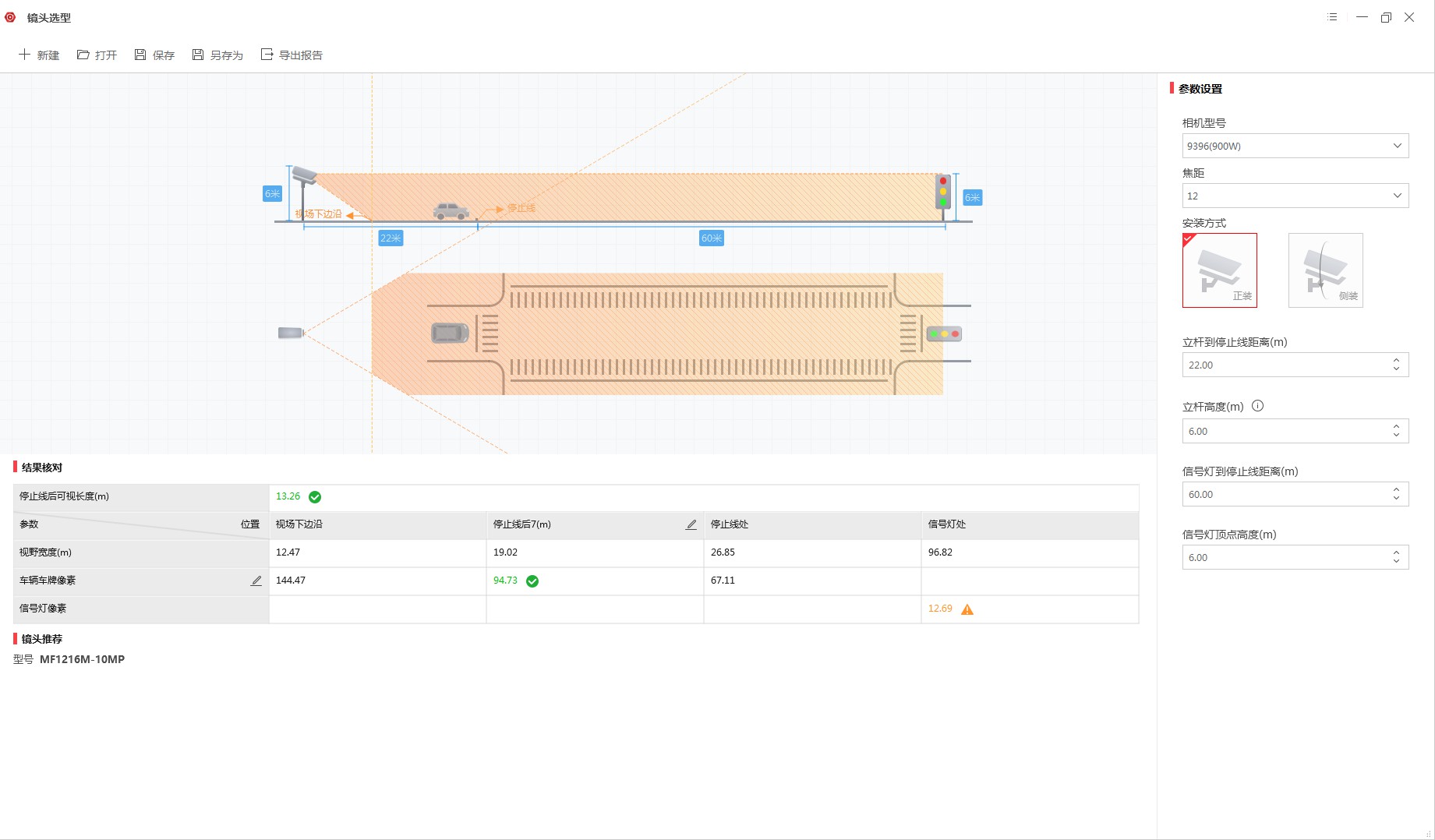Click the 立杆高度 info icon

tap(1257, 406)
